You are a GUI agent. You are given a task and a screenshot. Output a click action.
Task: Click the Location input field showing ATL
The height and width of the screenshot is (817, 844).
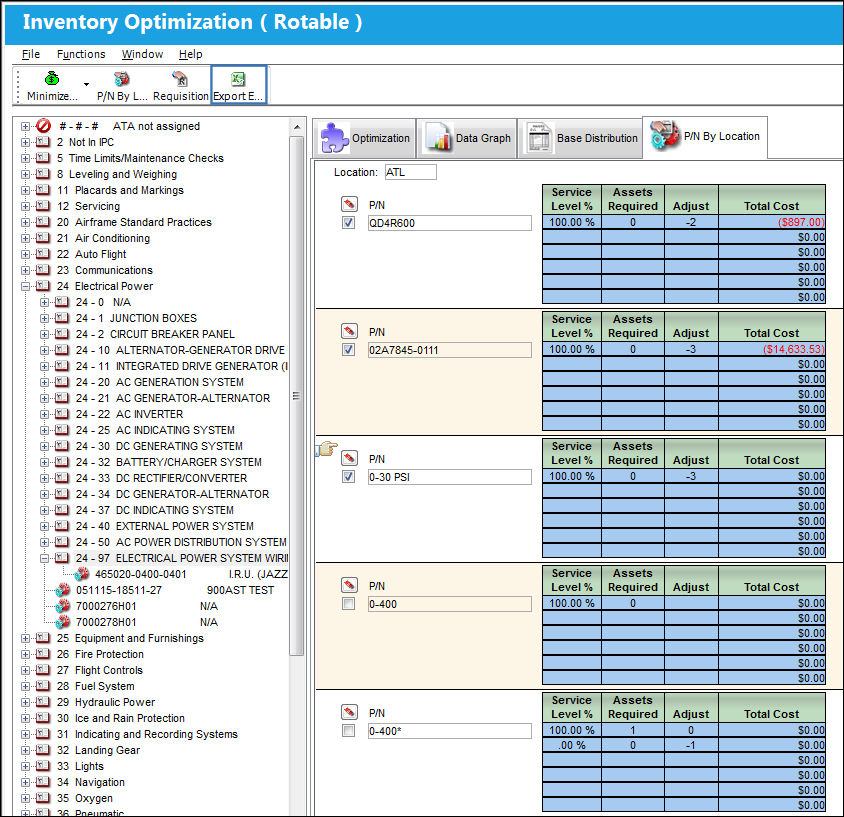411,172
